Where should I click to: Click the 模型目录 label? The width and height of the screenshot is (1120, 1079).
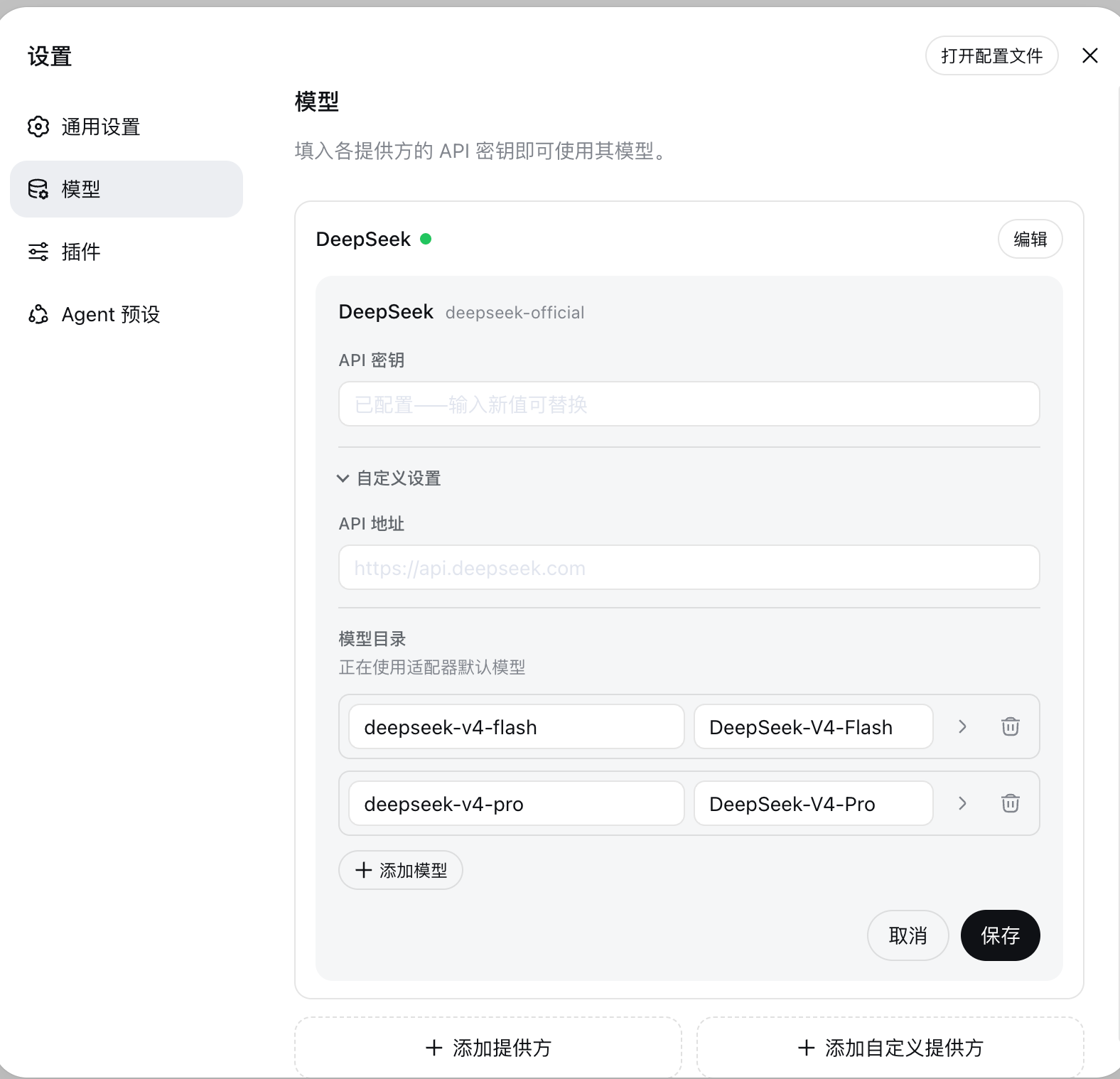pyautogui.click(x=372, y=639)
